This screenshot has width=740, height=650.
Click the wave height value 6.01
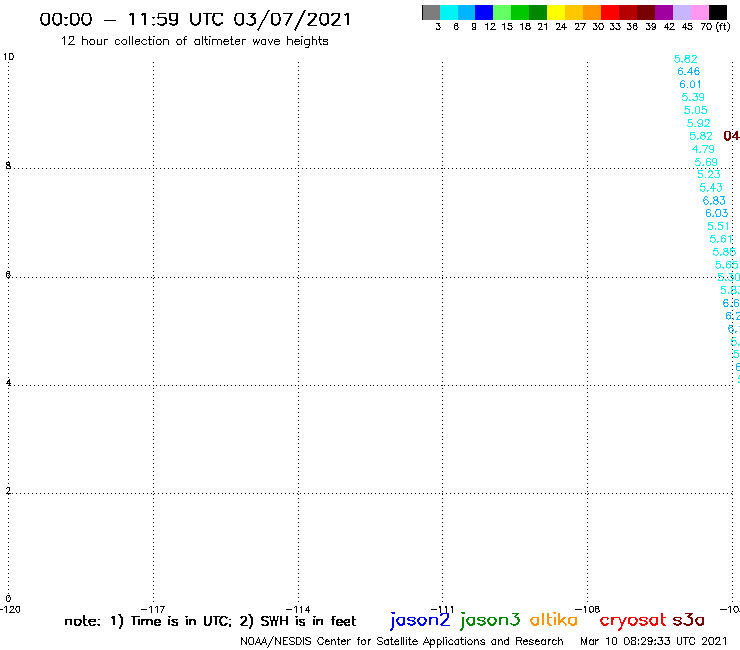click(x=690, y=84)
